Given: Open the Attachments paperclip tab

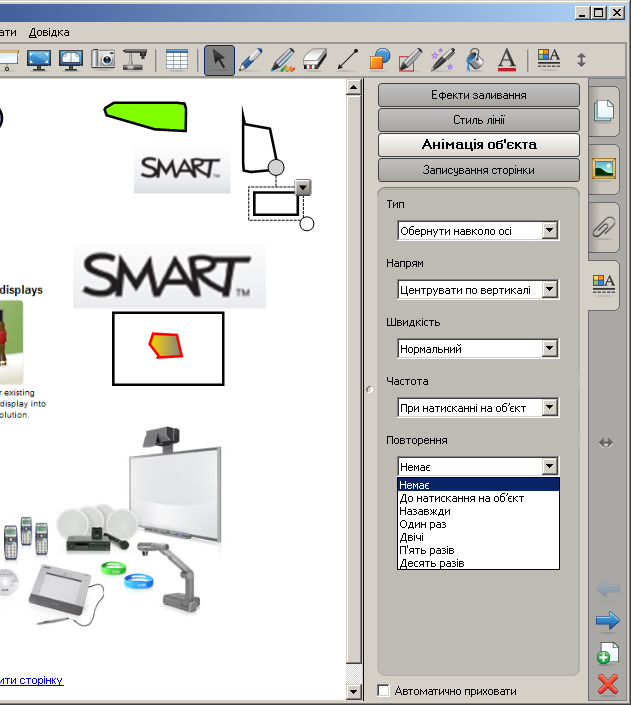Looking at the screenshot, I should 604,227.
